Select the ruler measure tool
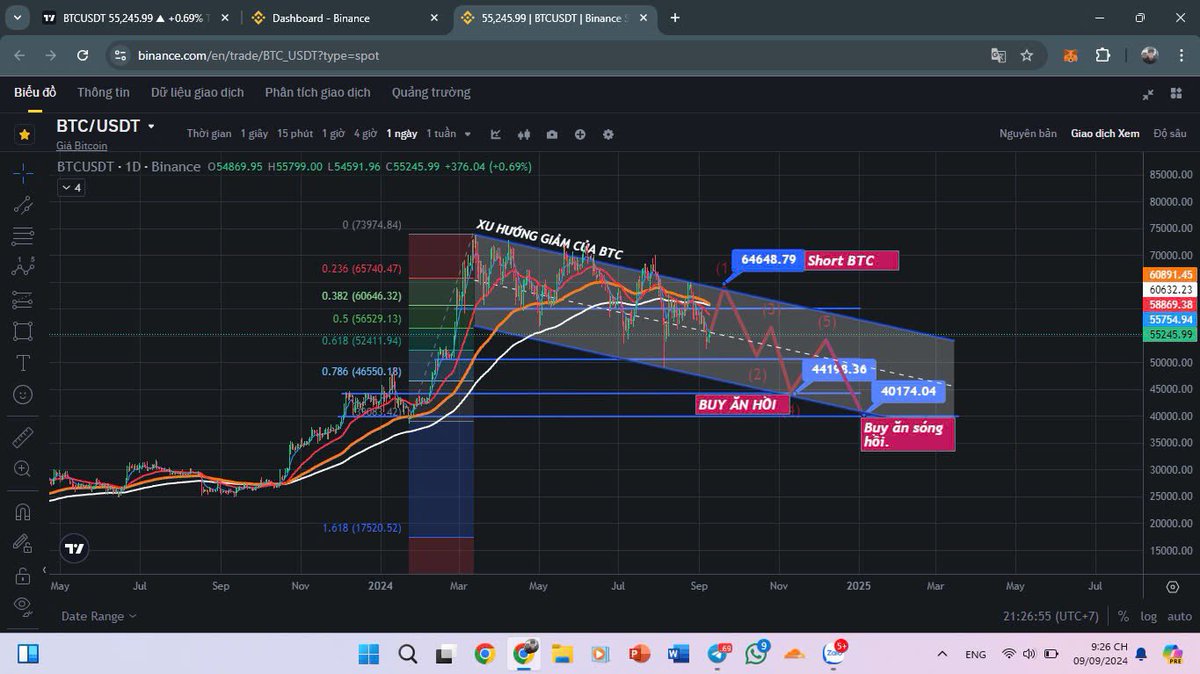Image resolution: width=1200 pixels, height=674 pixels. tap(24, 435)
